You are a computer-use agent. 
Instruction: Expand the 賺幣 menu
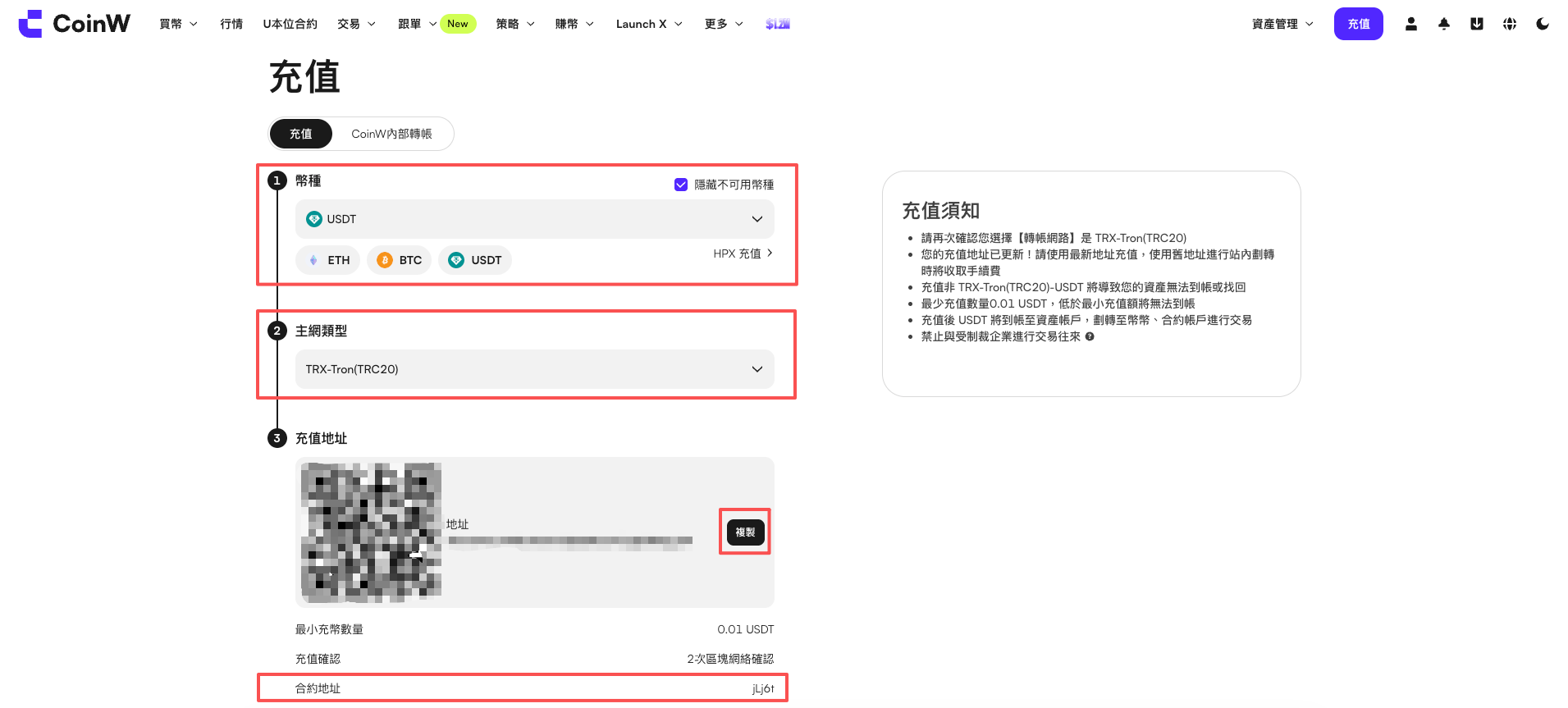[574, 24]
